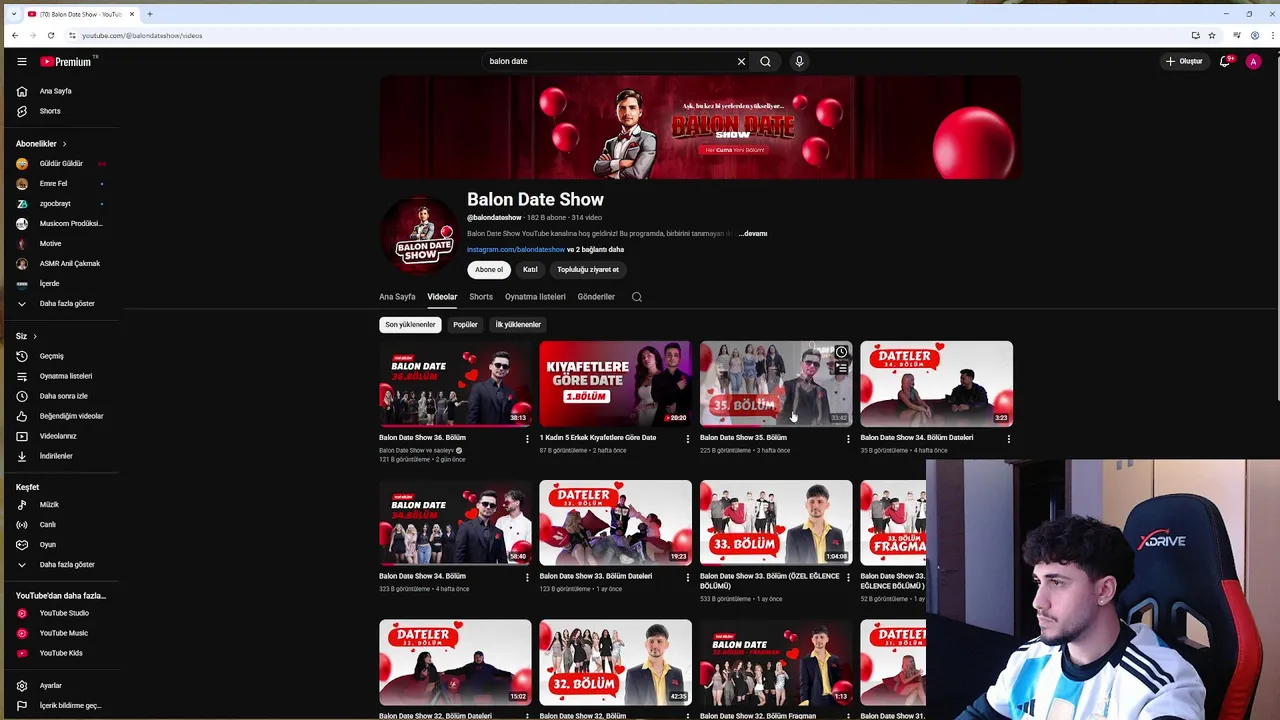Click the search magnifier button
Image resolution: width=1280 pixels, height=720 pixels.
tap(765, 61)
